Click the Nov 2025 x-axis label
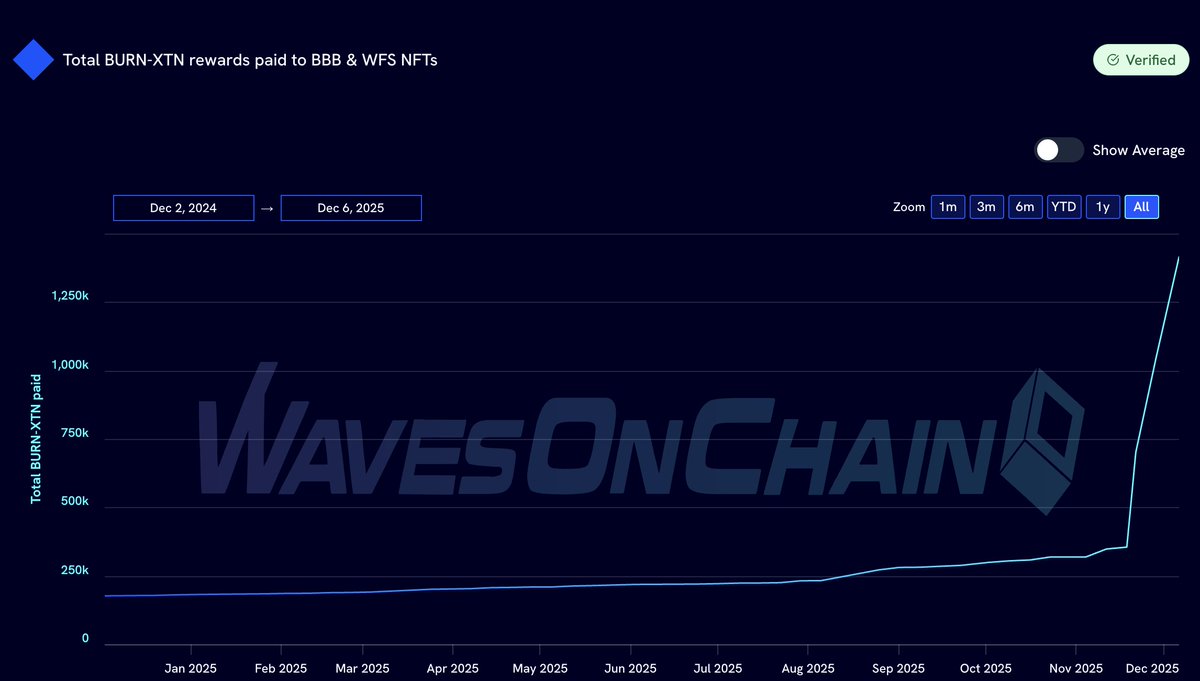Screen dimensions: 1200x681 tap(1075, 668)
